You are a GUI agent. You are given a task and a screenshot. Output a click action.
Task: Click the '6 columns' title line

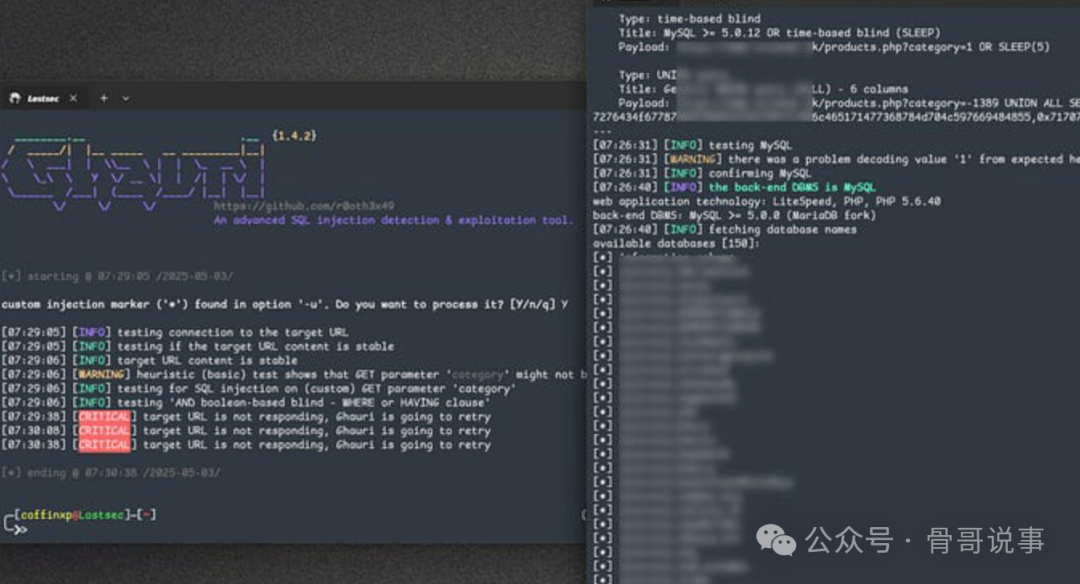click(763, 90)
